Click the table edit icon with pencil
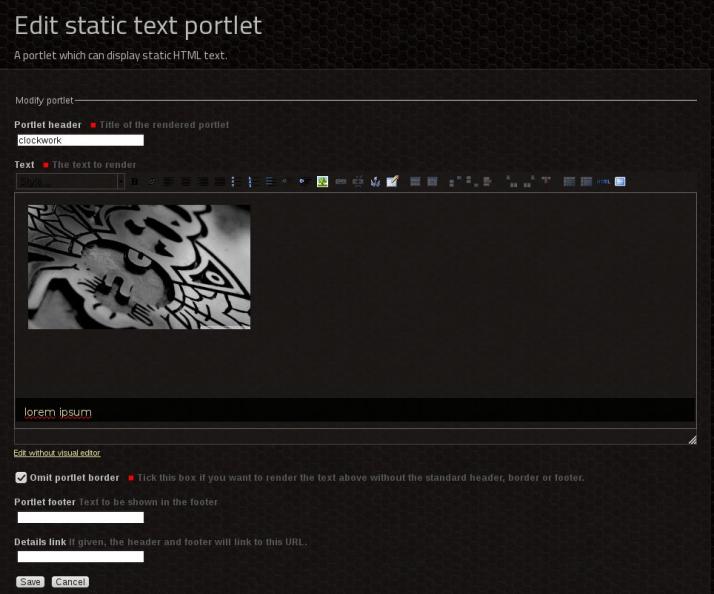Viewport: 714px width, 594px height. click(393, 181)
